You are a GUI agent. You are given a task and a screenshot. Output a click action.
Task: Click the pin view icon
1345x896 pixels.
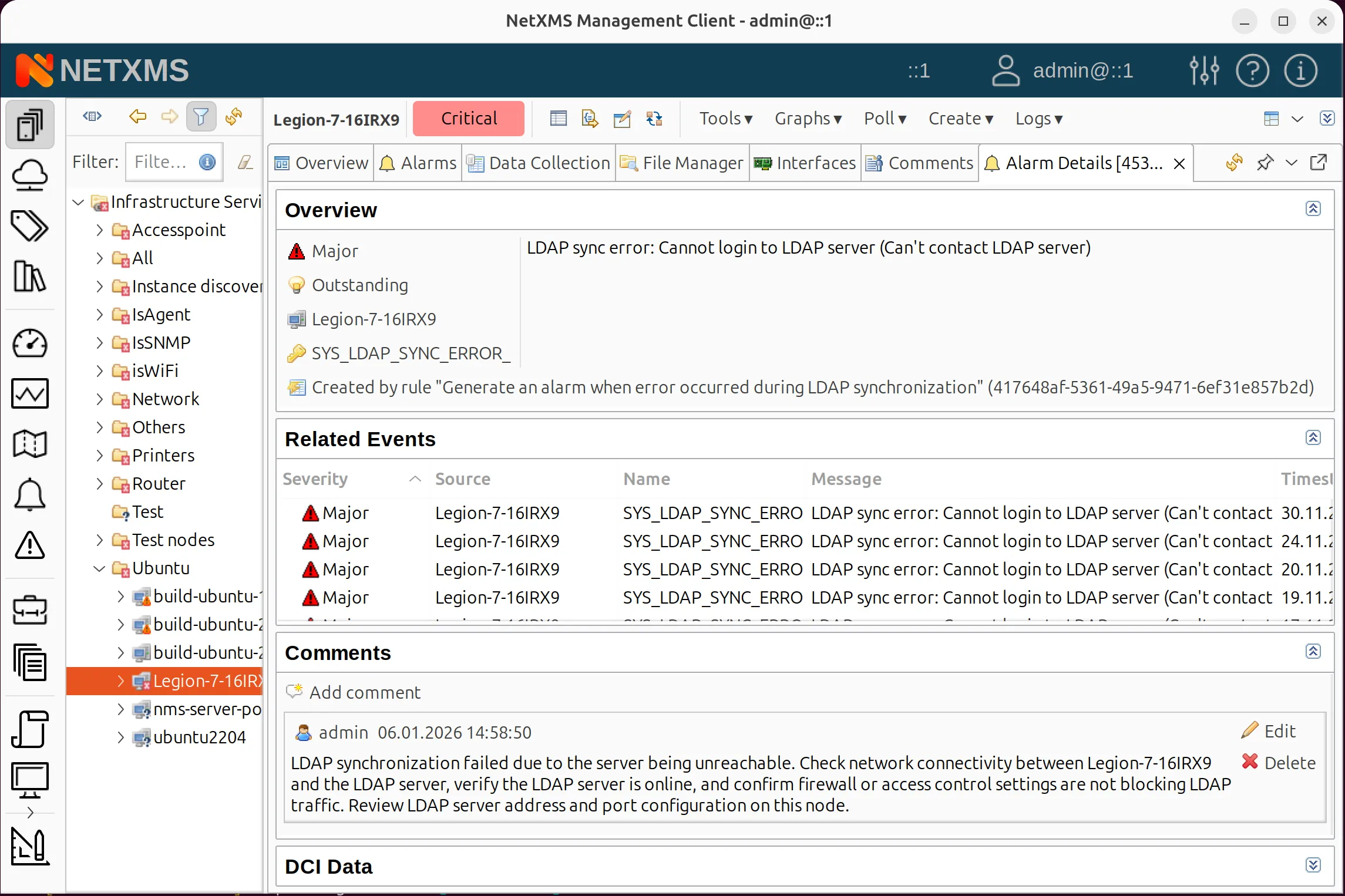(x=1265, y=163)
